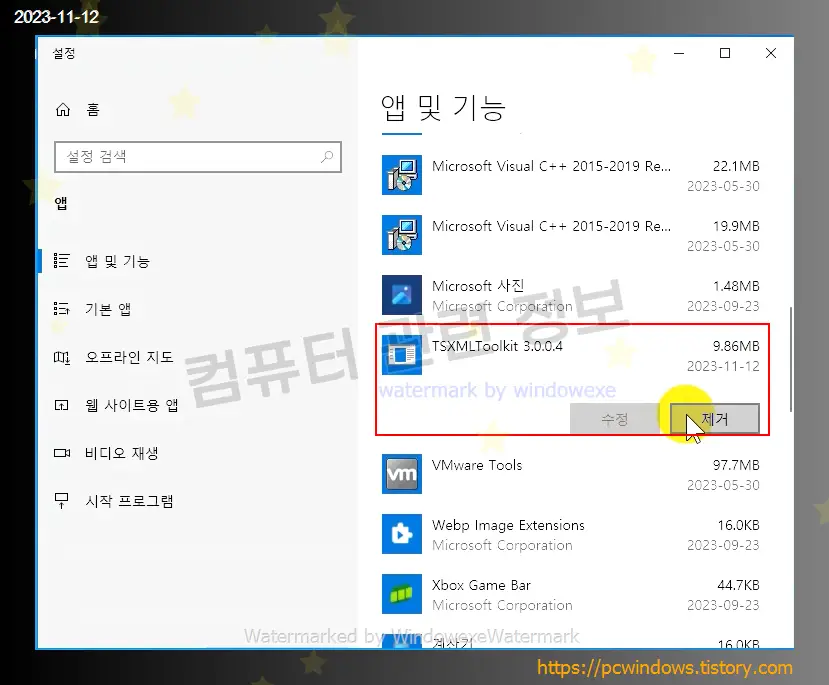Click the 44.7KB size value
The width and height of the screenshot is (829, 685).
[x=738, y=585]
